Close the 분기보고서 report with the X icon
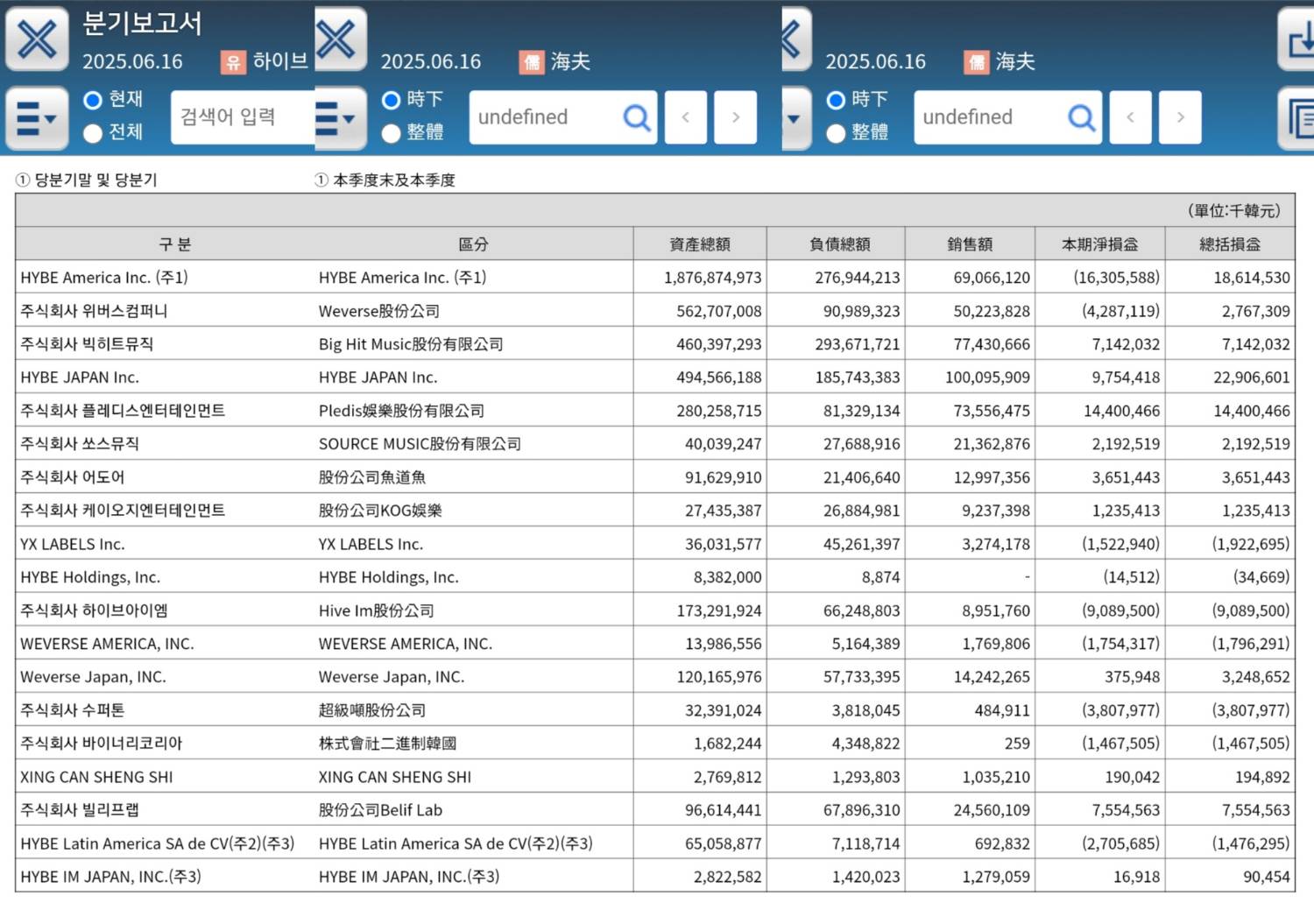The width and height of the screenshot is (1314, 924). 37,39
